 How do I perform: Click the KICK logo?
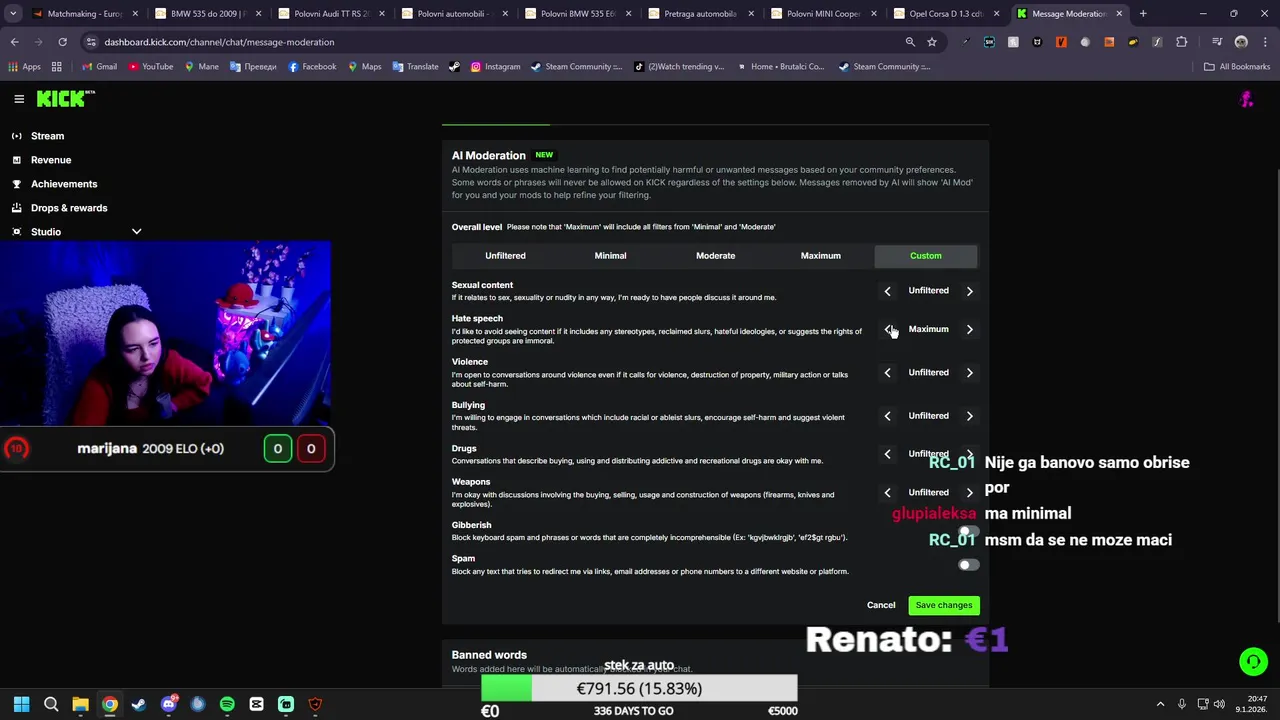click(x=65, y=98)
